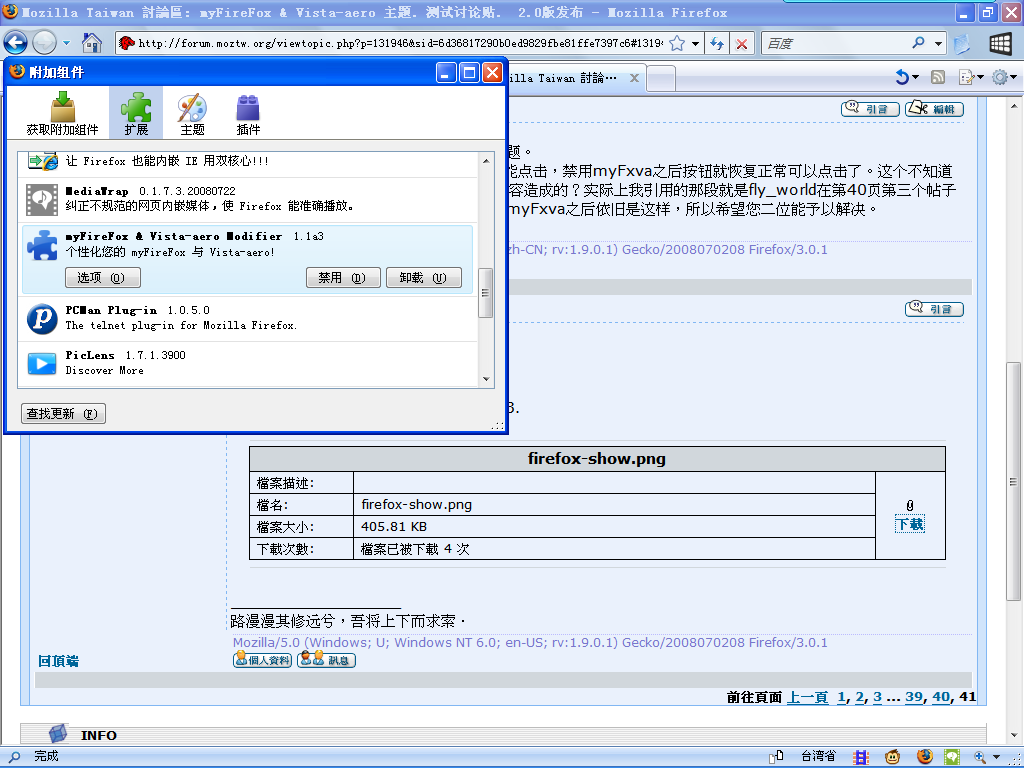Stop loading with the red X button
Screen dimensions: 1024x768
pyautogui.click(x=742, y=44)
